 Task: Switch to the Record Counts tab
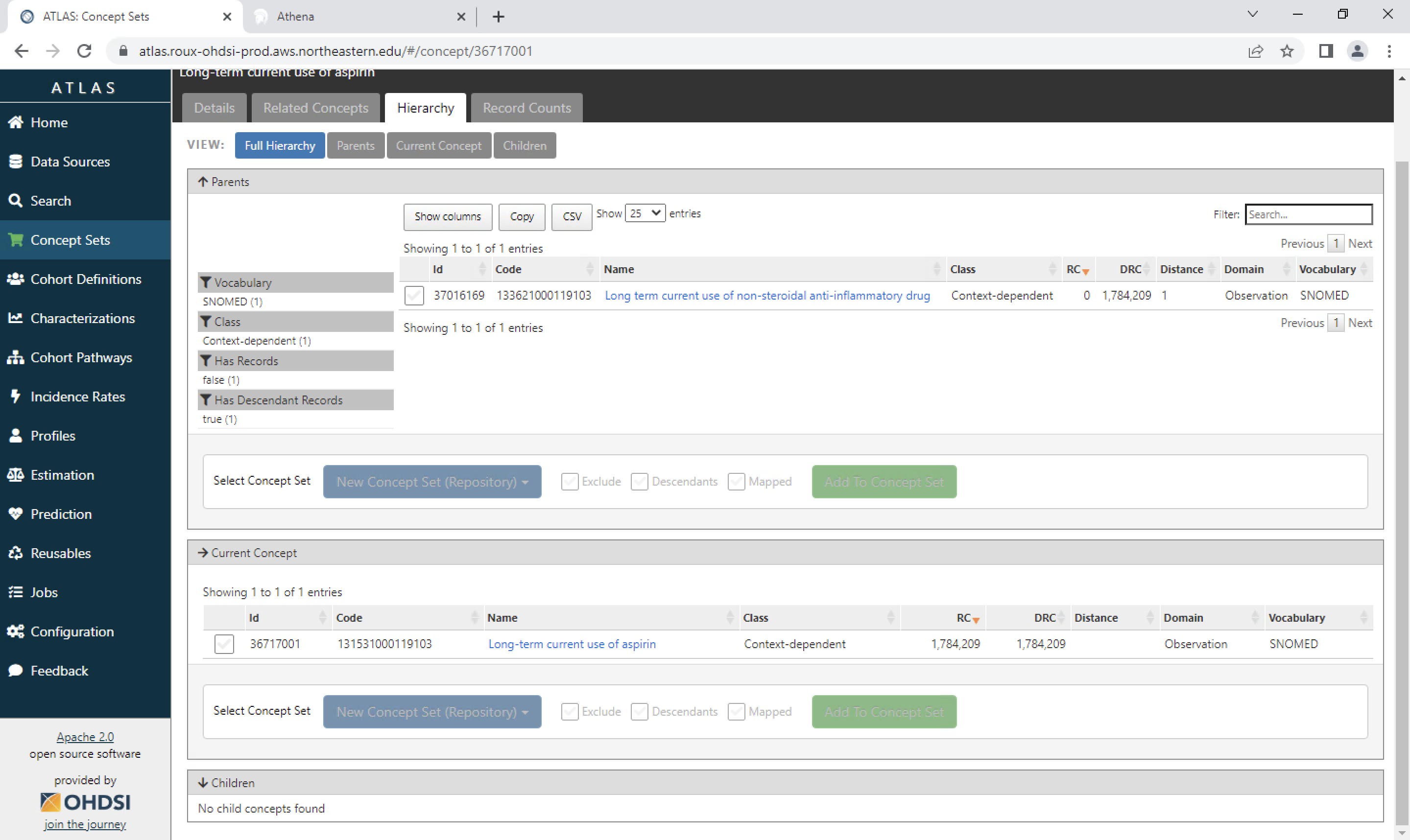click(x=526, y=108)
